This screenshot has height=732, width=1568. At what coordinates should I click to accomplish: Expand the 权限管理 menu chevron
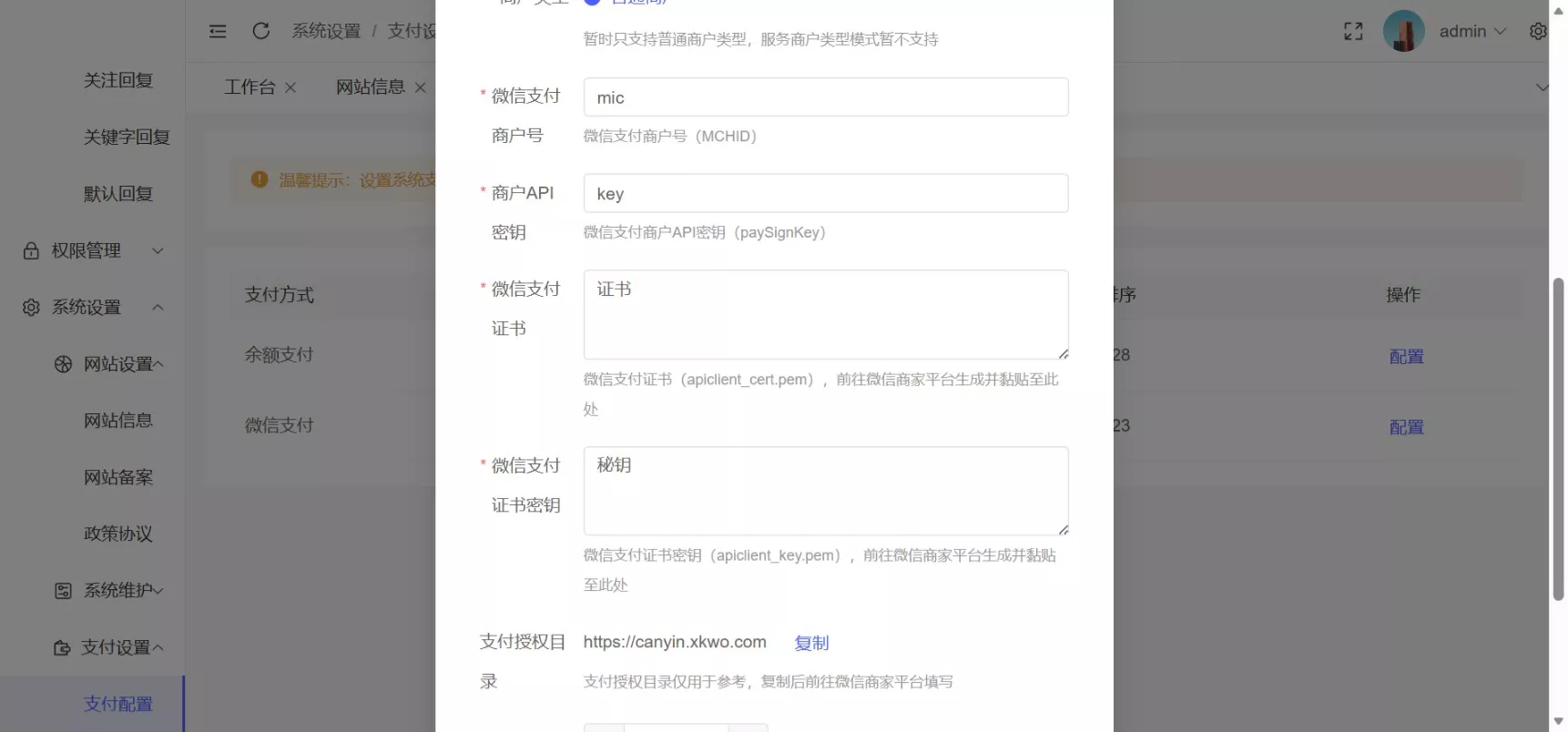click(158, 250)
